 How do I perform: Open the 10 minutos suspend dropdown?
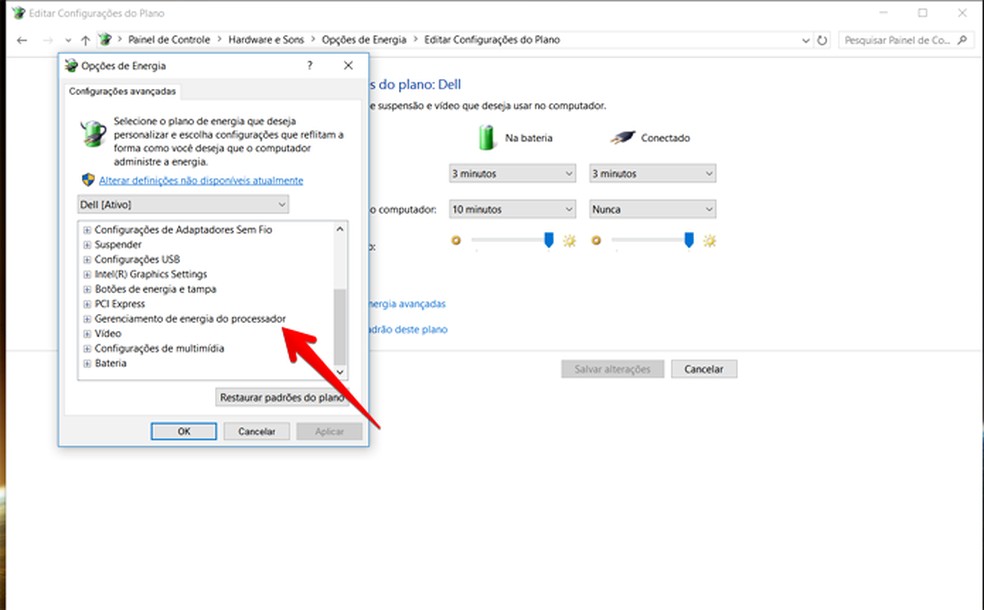[513, 210]
